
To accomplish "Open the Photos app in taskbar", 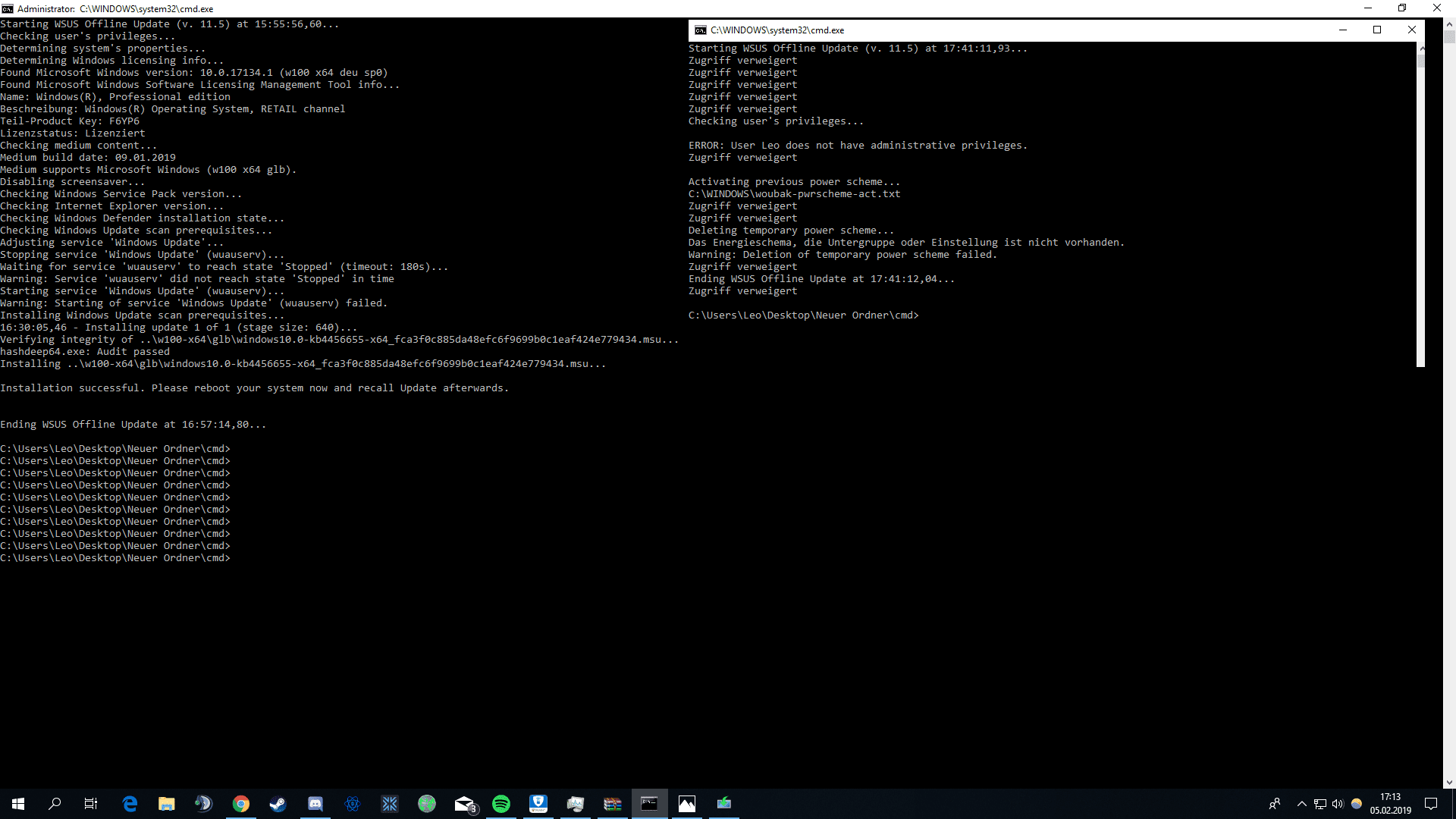I will [x=687, y=804].
